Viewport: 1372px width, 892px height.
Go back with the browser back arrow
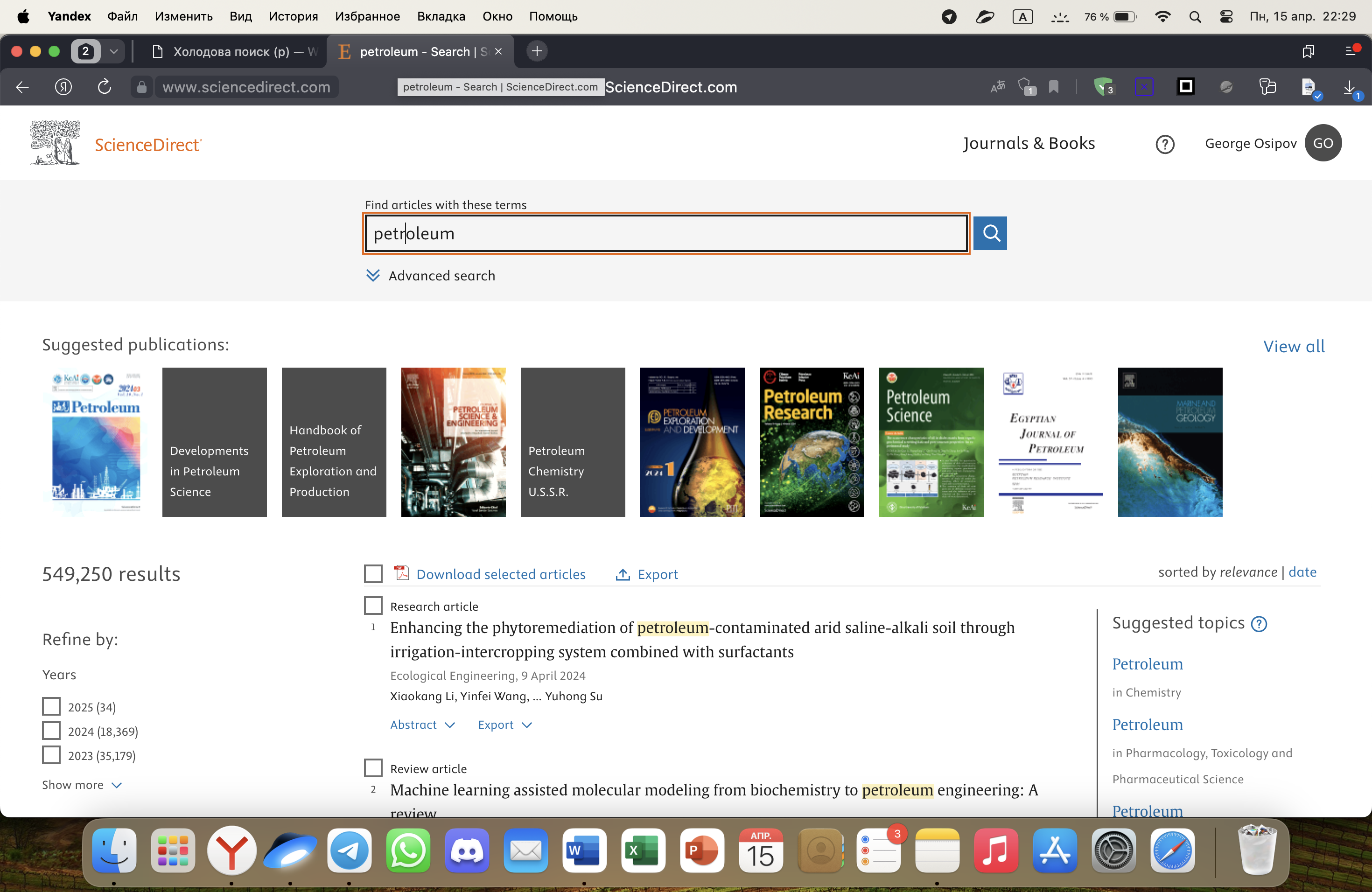tap(22, 87)
